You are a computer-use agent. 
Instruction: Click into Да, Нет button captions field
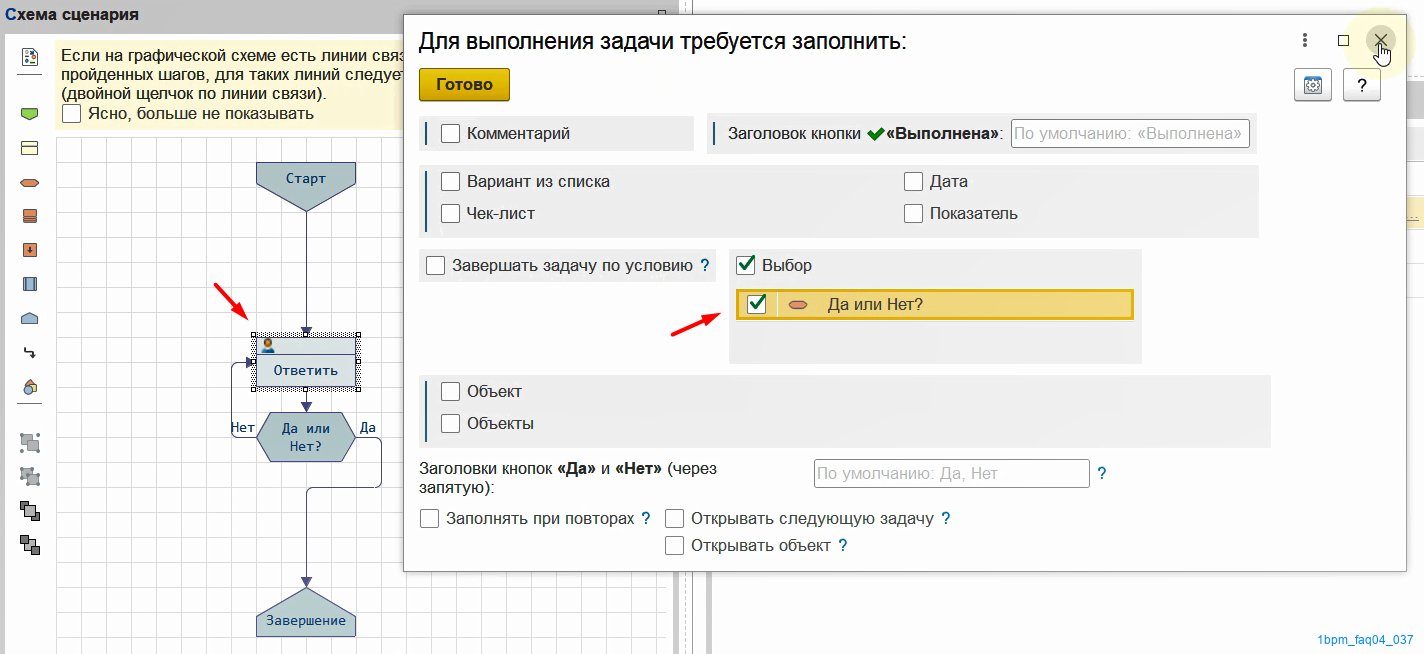pos(951,473)
